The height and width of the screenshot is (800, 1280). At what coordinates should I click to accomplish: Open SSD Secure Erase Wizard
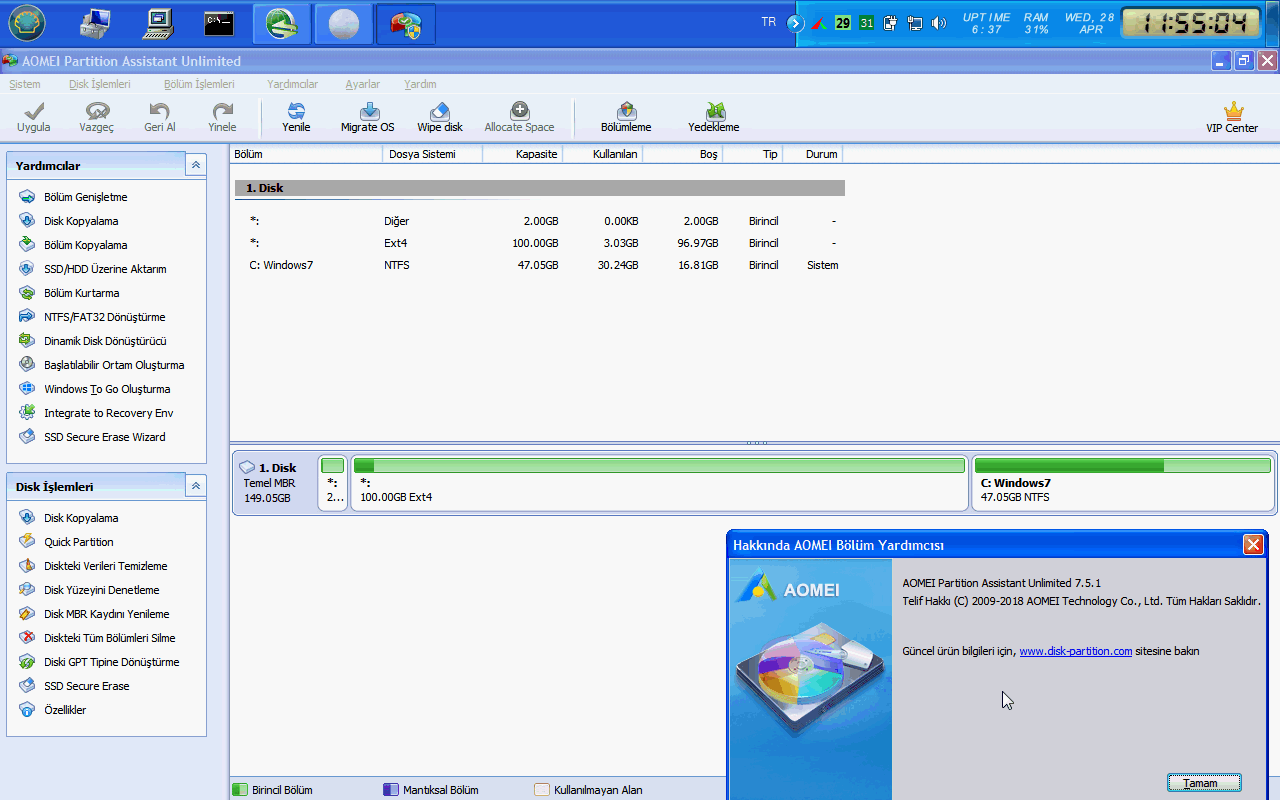pos(93,437)
